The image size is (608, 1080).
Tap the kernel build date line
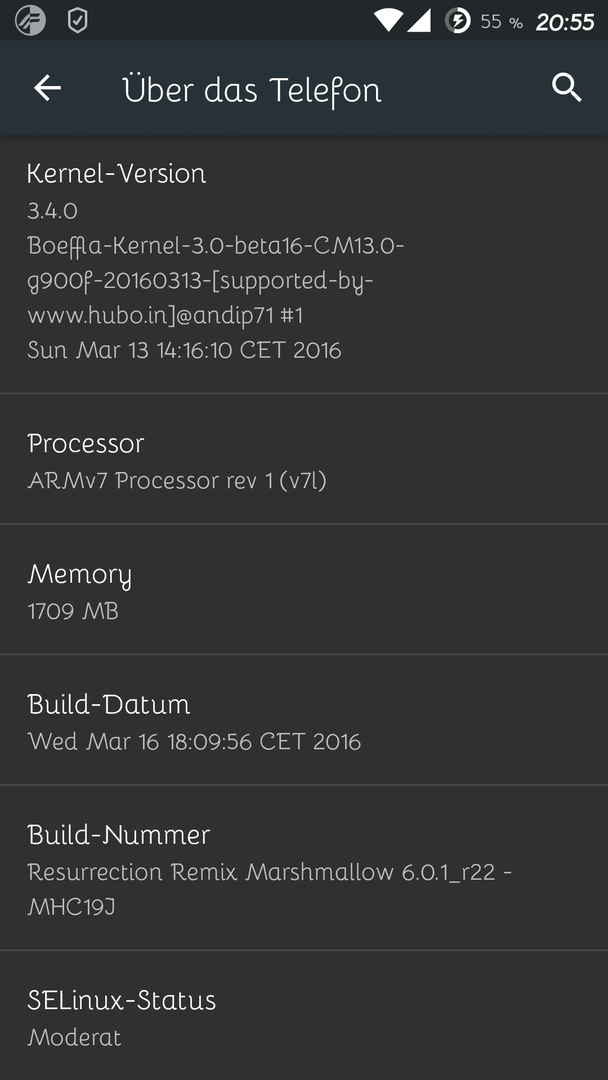pos(184,350)
